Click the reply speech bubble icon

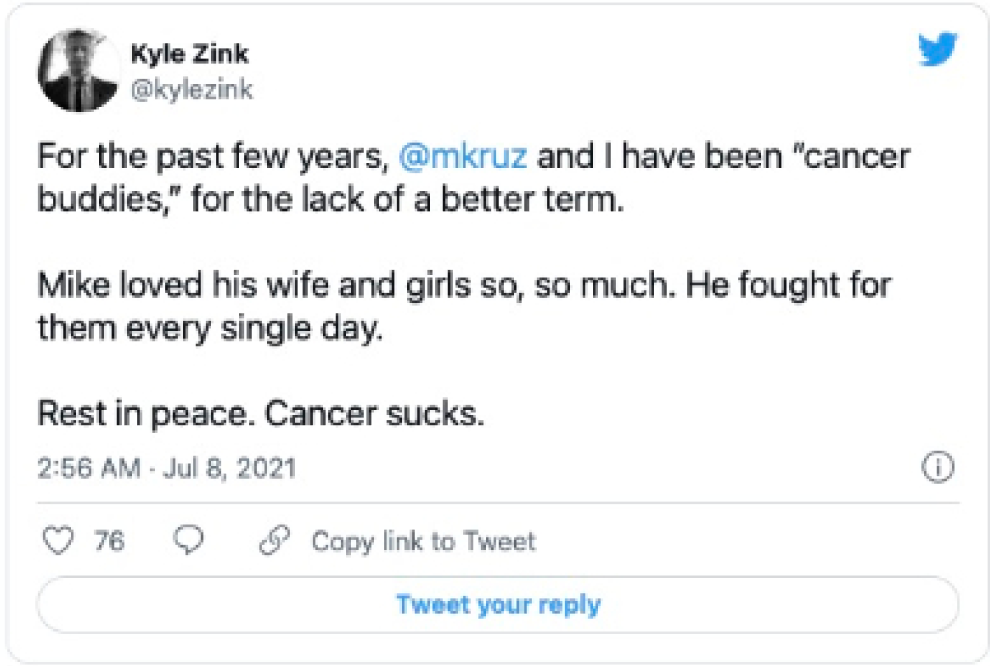pyautogui.click(x=188, y=541)
